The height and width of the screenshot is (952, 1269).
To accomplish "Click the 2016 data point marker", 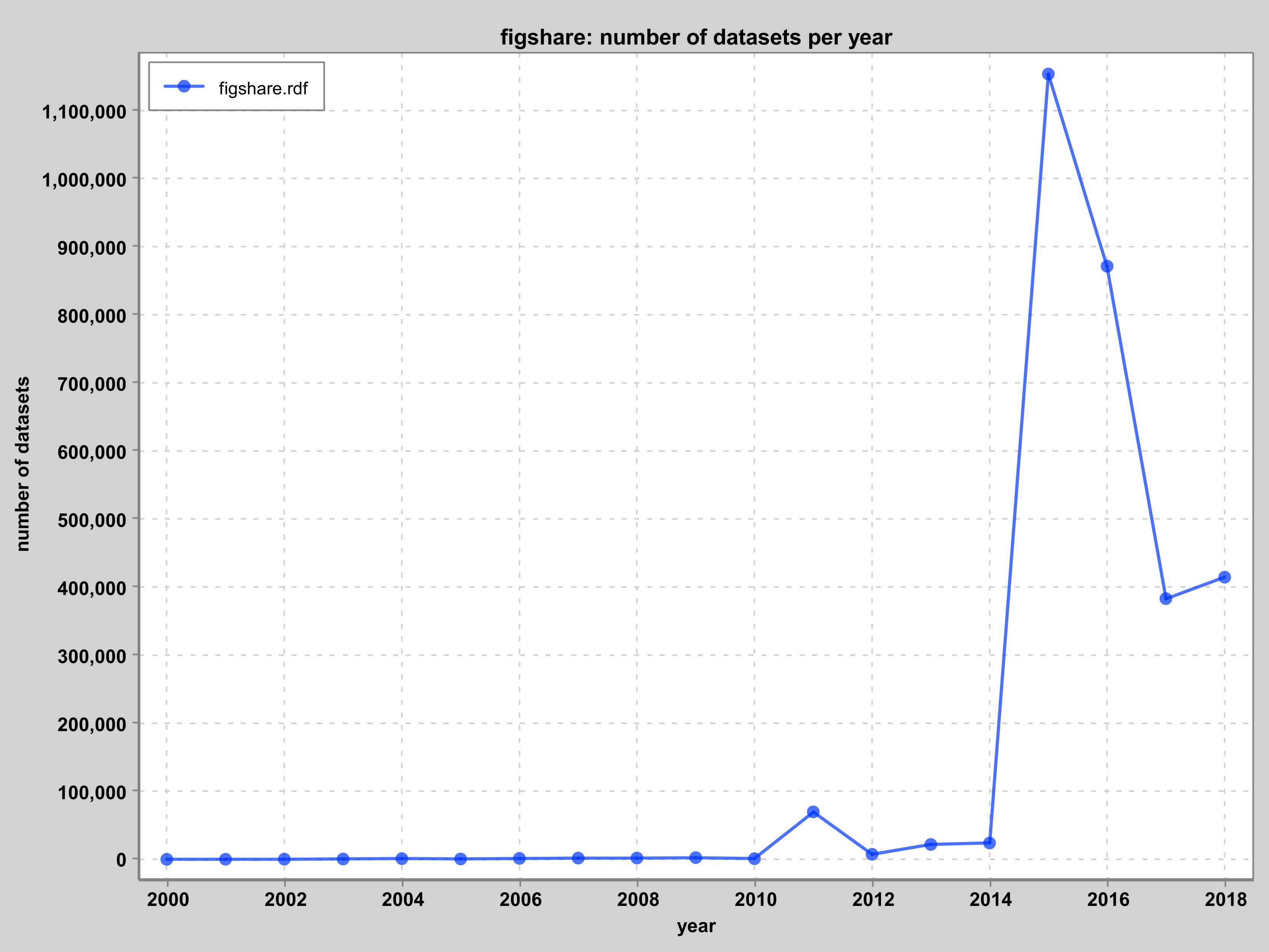I will tap(1107, 266).
